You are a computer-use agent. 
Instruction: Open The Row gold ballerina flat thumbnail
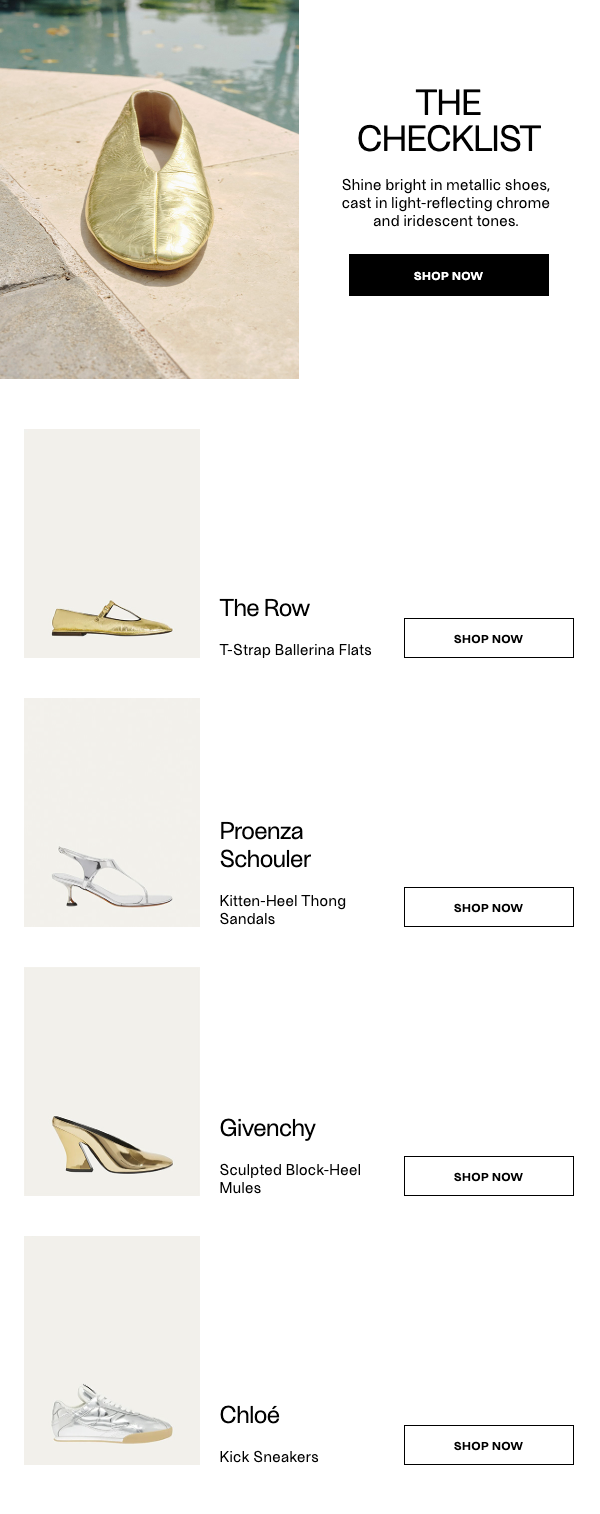[x=112, y=543]
